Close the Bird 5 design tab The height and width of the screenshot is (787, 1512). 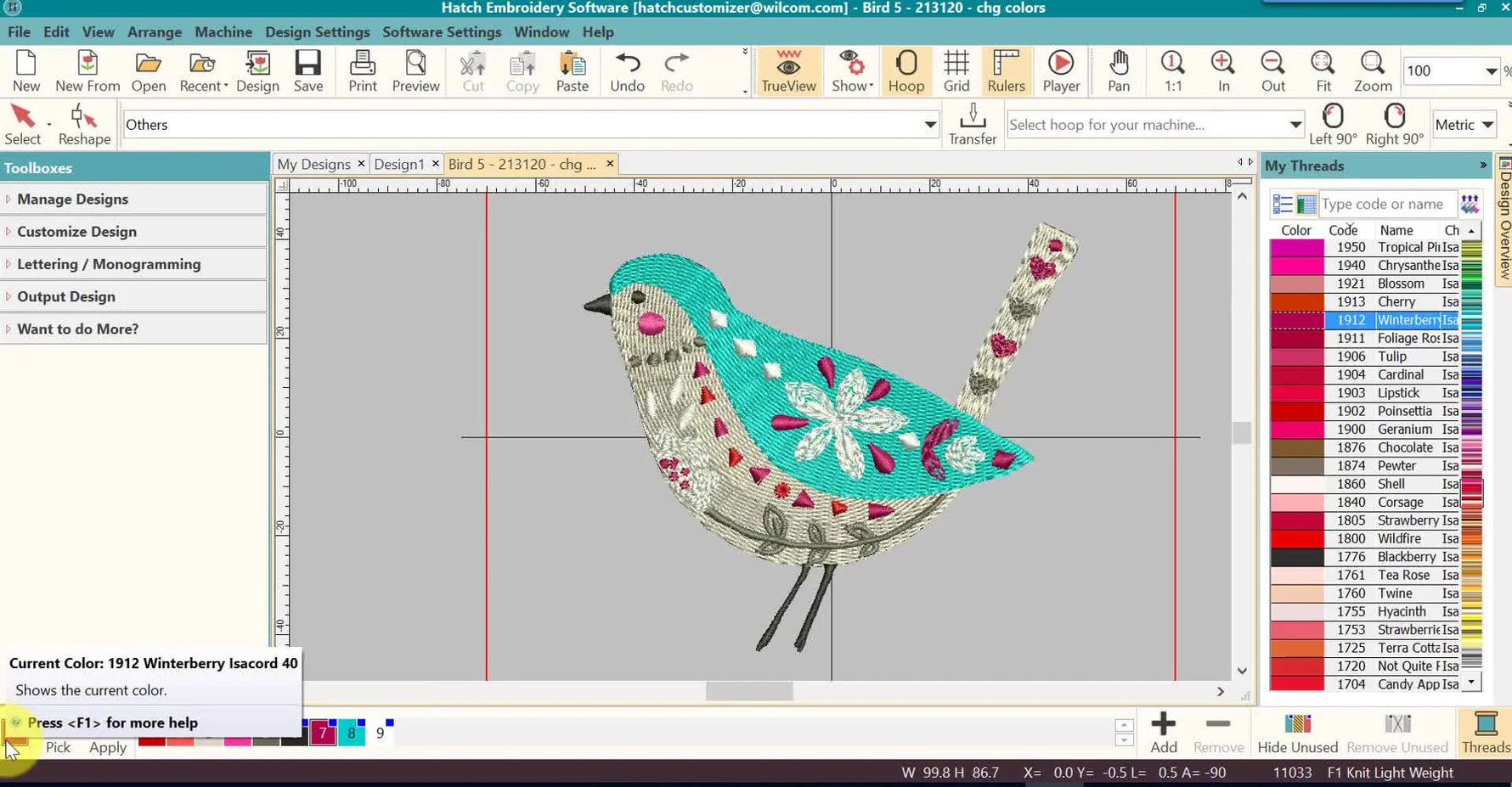(x=610, y=164)
